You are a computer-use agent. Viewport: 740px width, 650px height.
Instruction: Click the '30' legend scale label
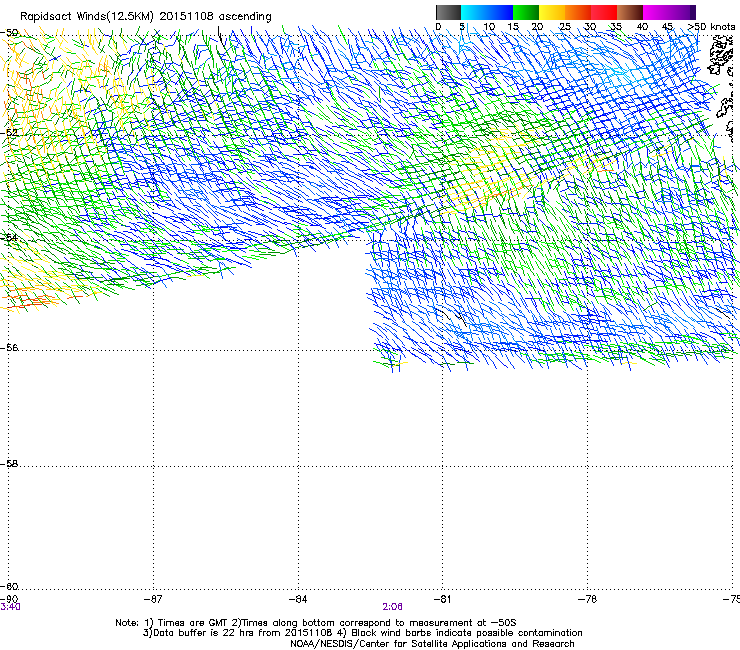(590, 27)
